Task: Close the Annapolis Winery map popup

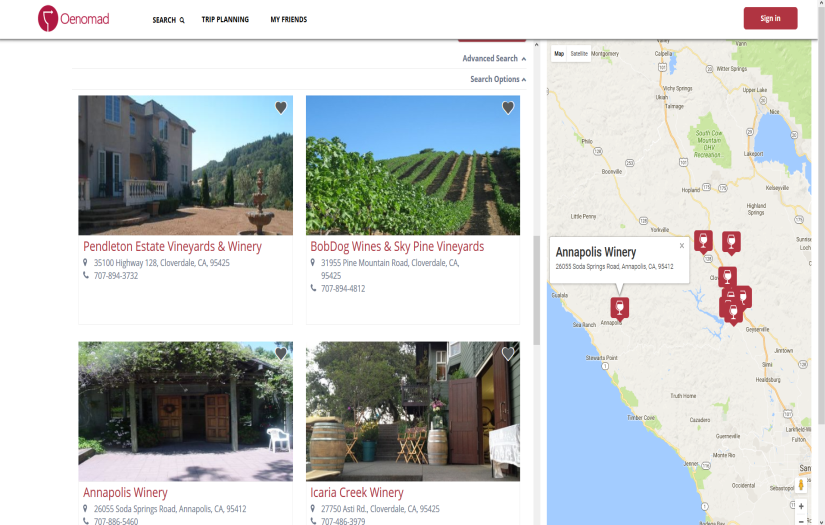Action: point(682,245)
